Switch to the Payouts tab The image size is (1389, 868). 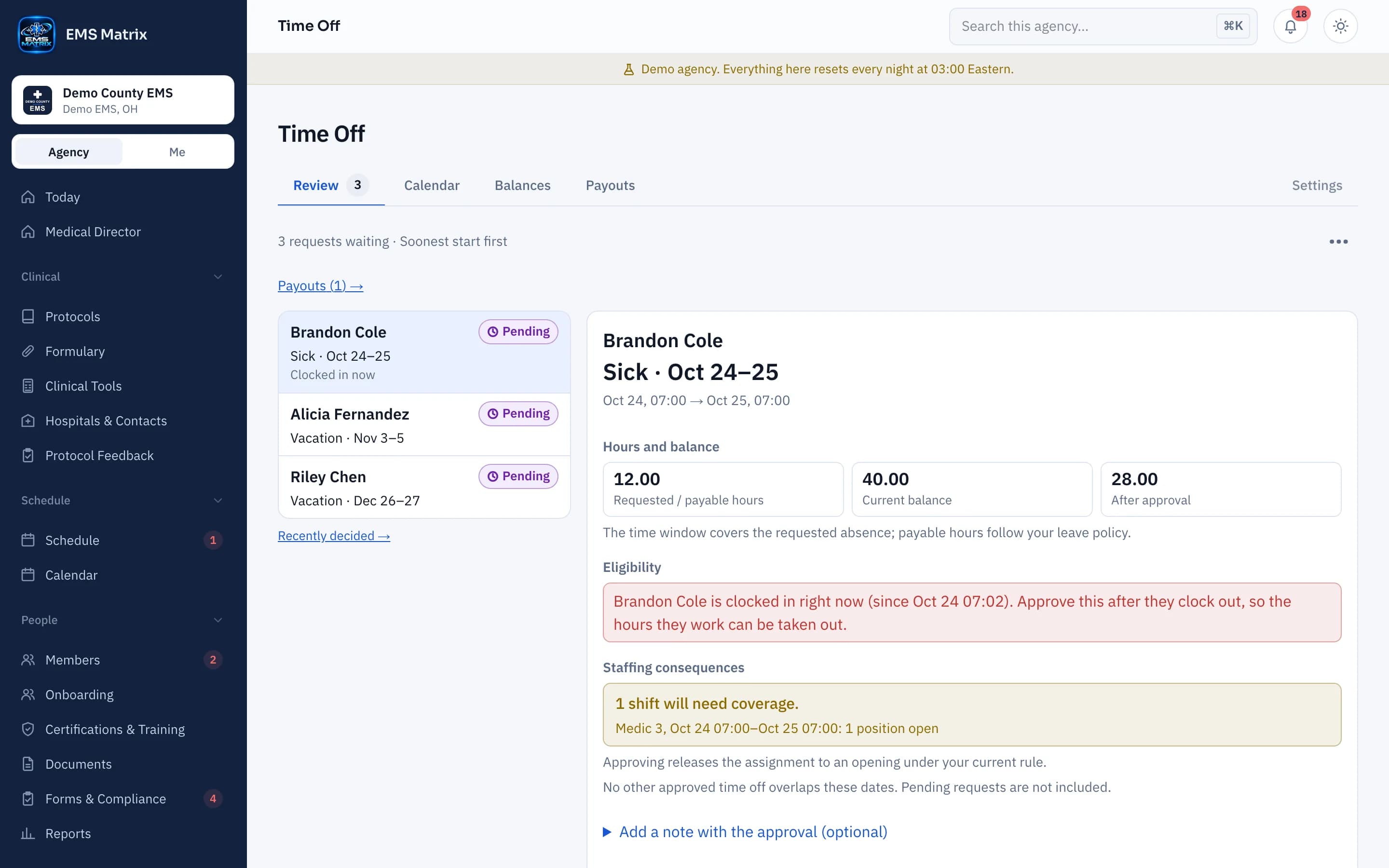coord(610,186)
